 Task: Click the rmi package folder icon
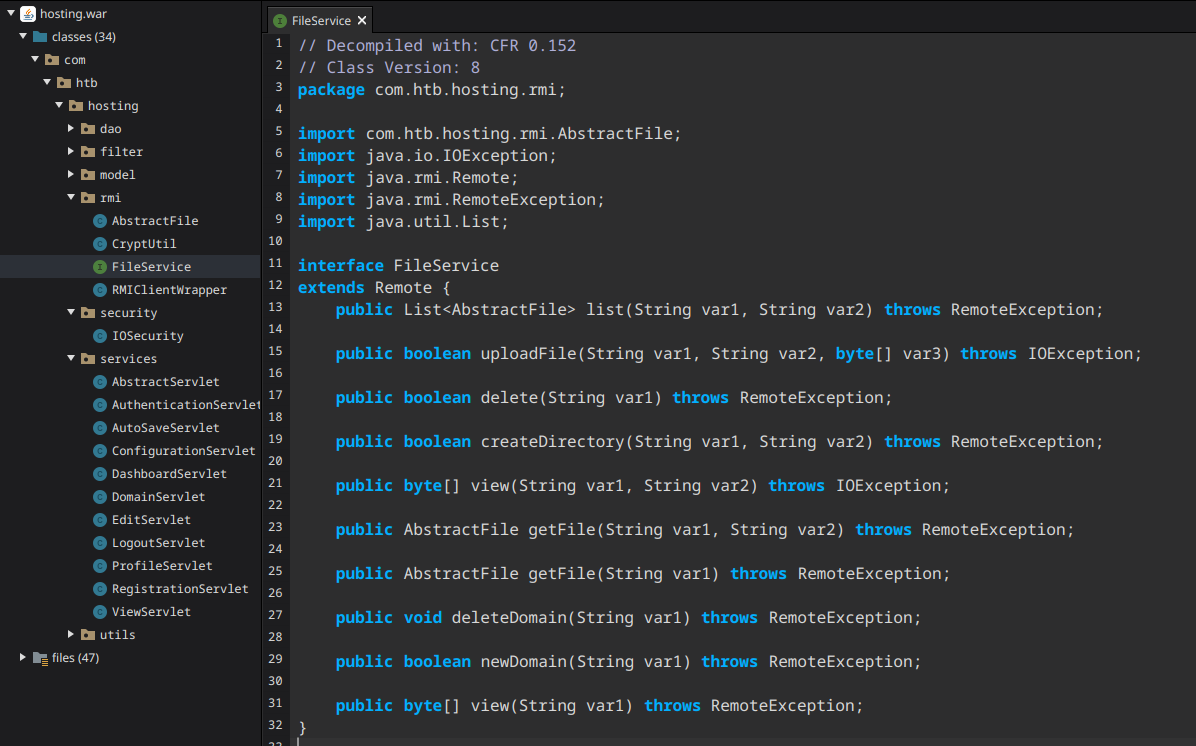click(88, 198)
